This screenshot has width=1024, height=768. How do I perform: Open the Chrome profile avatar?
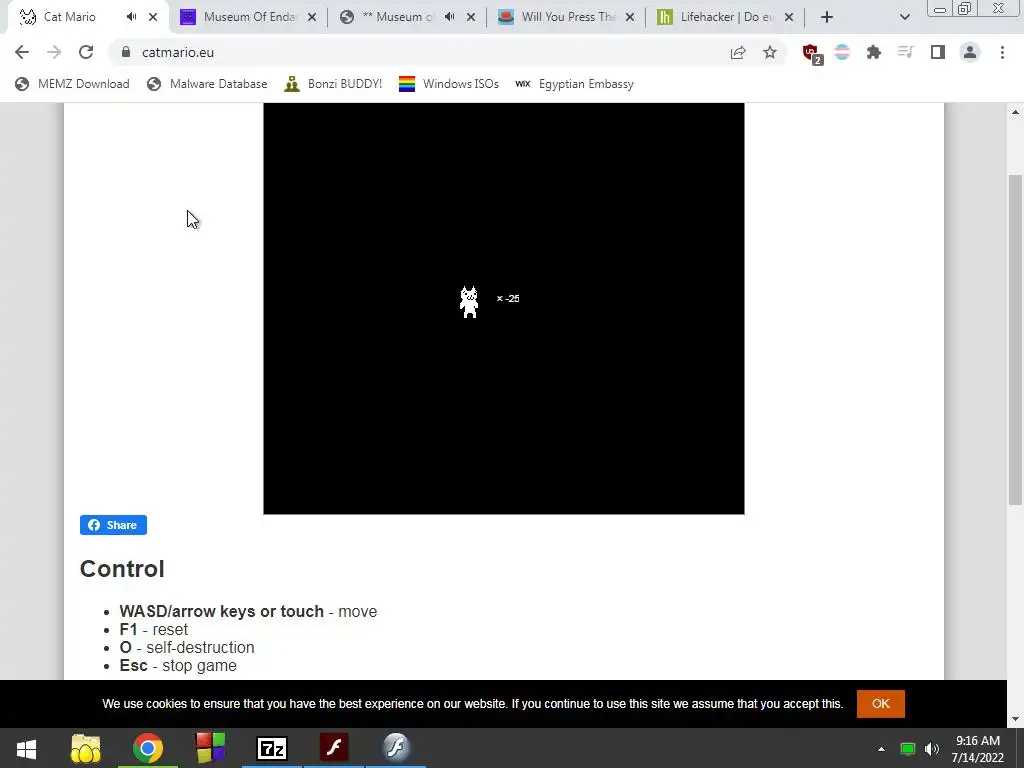pos(970,52)
